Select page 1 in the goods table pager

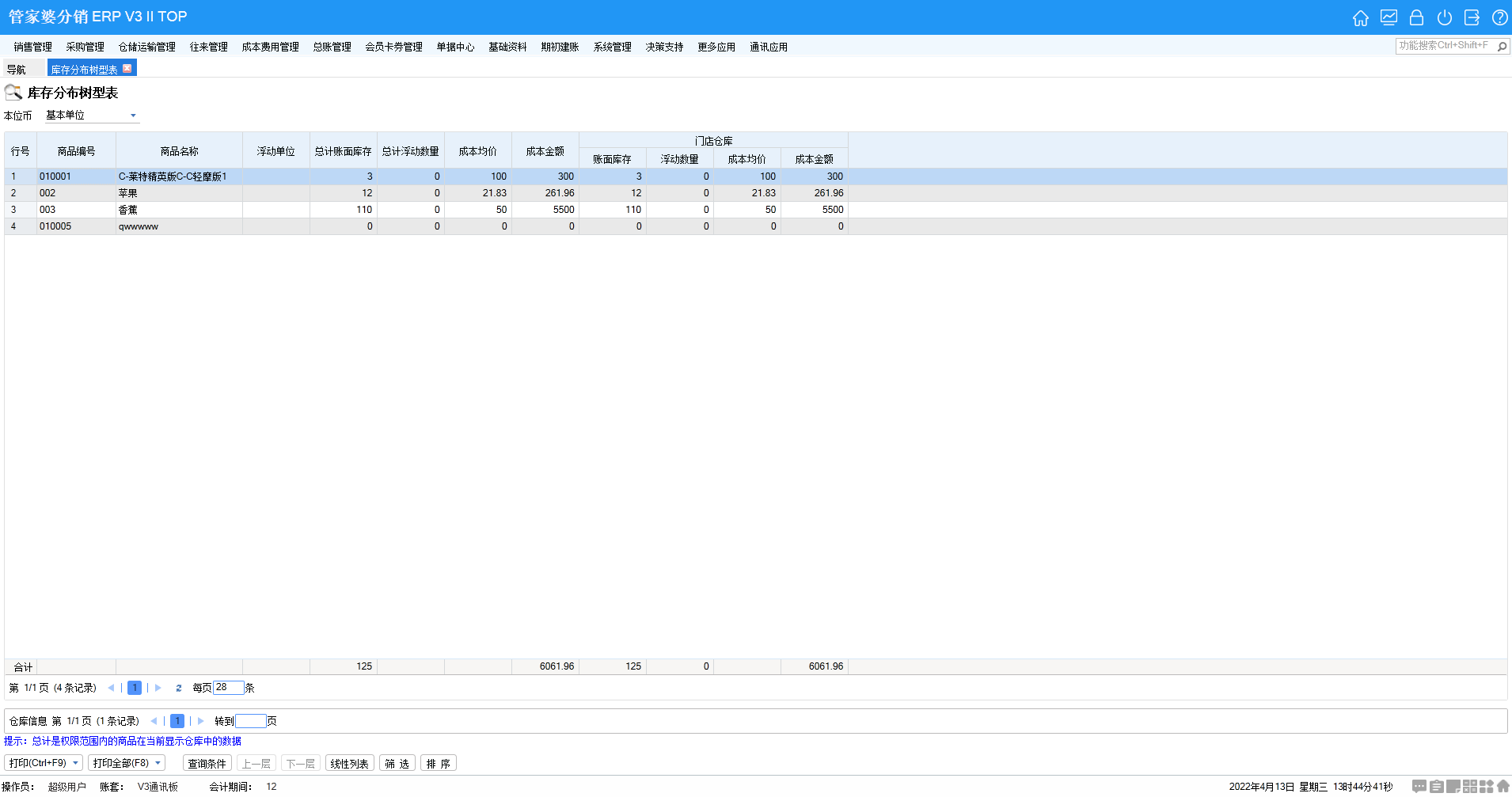[135, 688]
